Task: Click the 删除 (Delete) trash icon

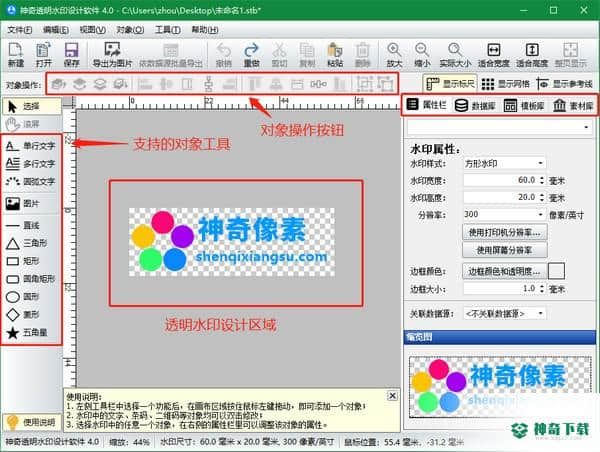Action: point(362,55)
